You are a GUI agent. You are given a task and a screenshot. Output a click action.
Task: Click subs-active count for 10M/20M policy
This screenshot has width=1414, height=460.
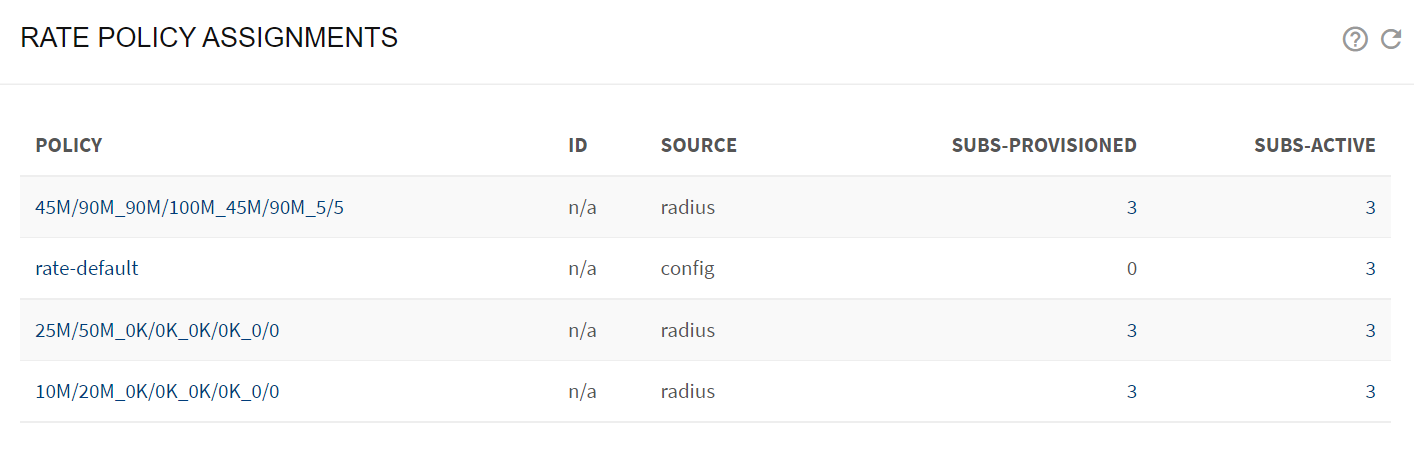pos(1371,391)
